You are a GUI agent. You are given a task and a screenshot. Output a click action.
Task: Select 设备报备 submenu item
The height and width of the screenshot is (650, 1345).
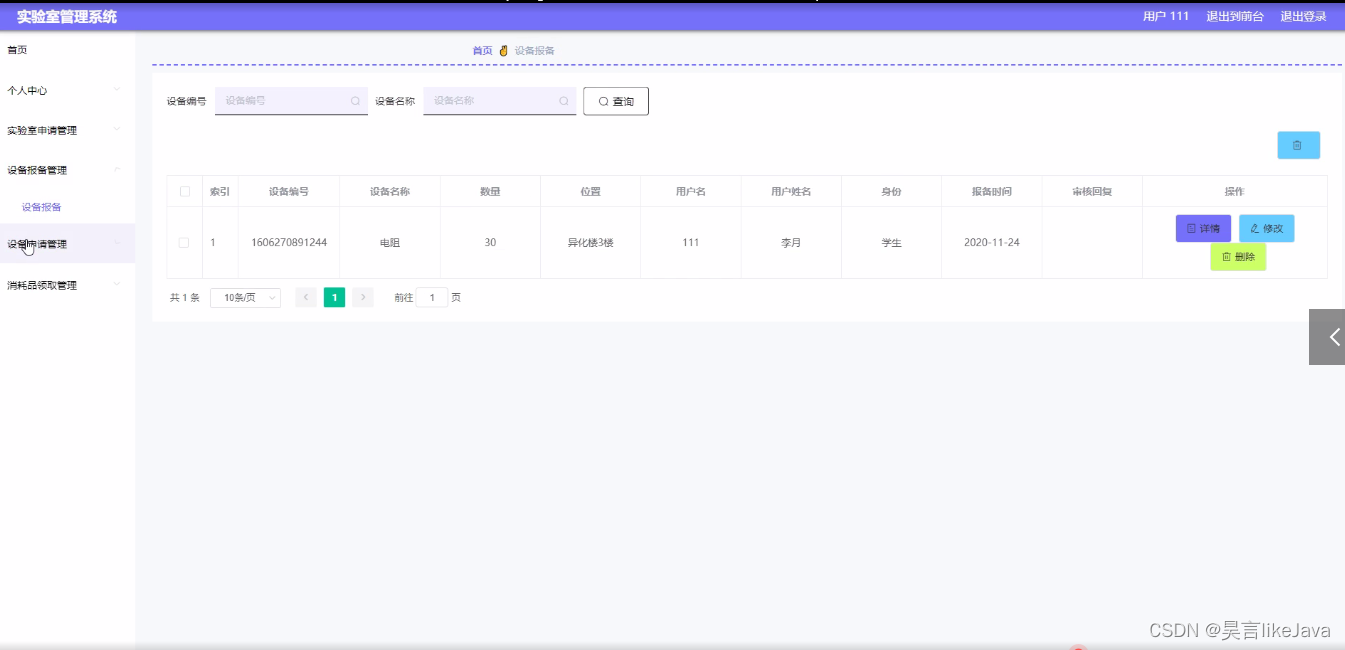pos(42,207)
